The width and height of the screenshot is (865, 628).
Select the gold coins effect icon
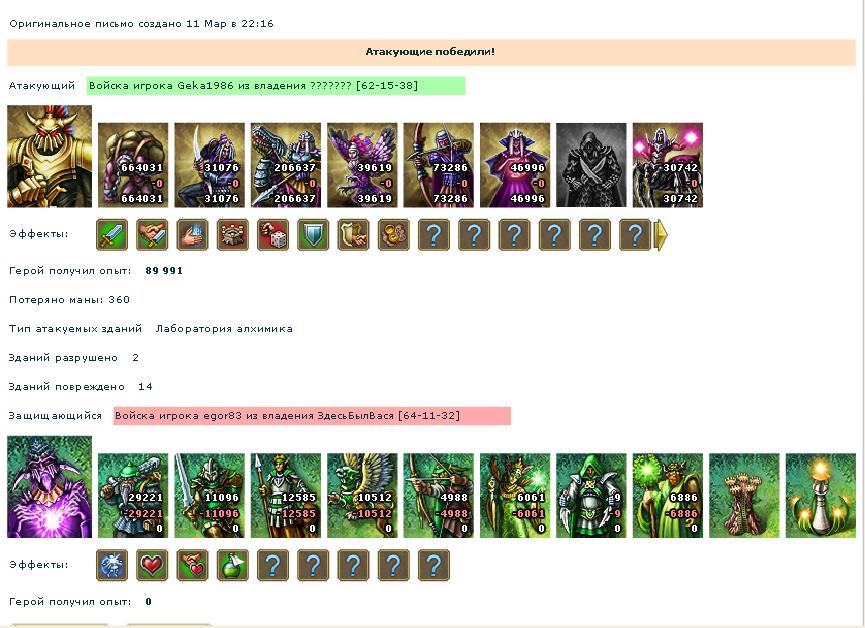[394, 235]
